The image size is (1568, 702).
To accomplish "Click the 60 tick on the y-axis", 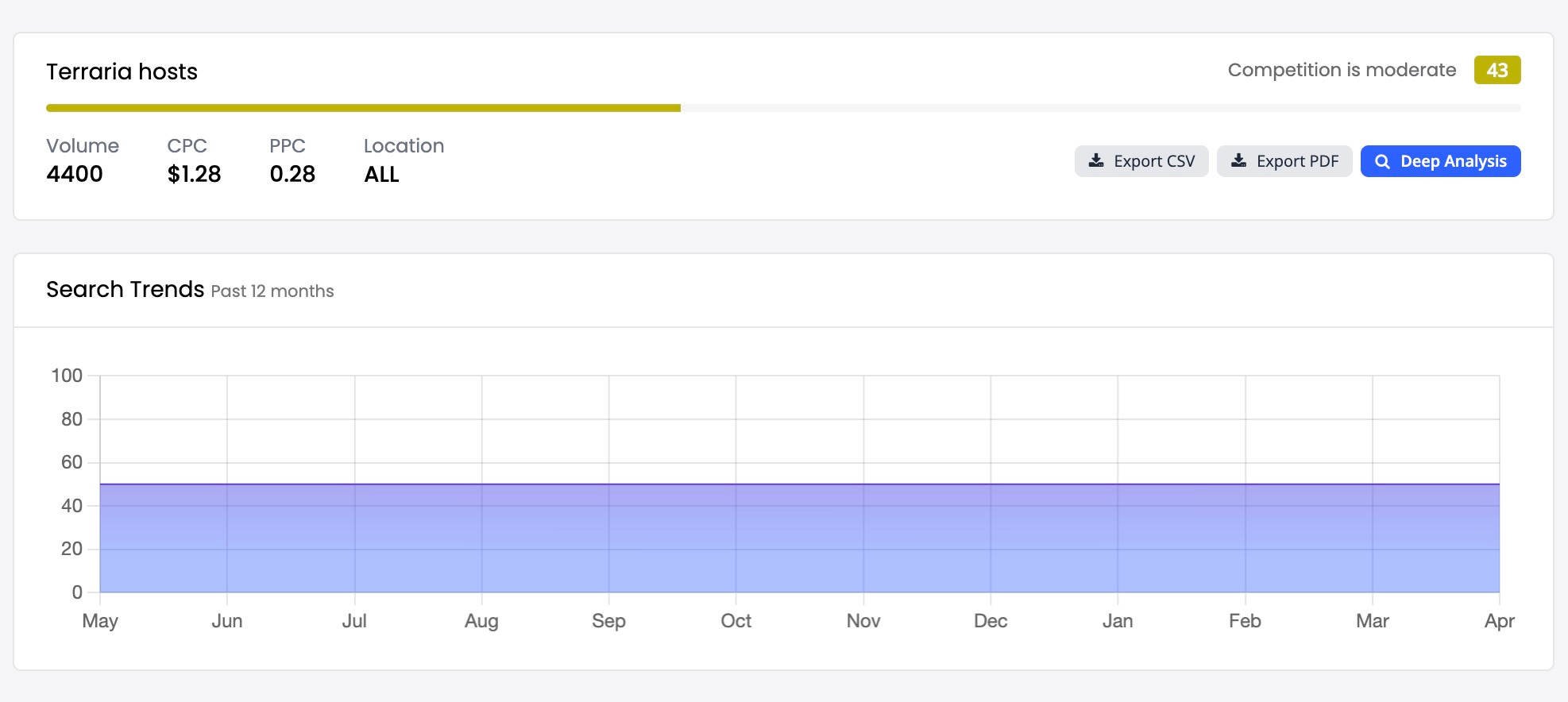I will click(71, 462).
